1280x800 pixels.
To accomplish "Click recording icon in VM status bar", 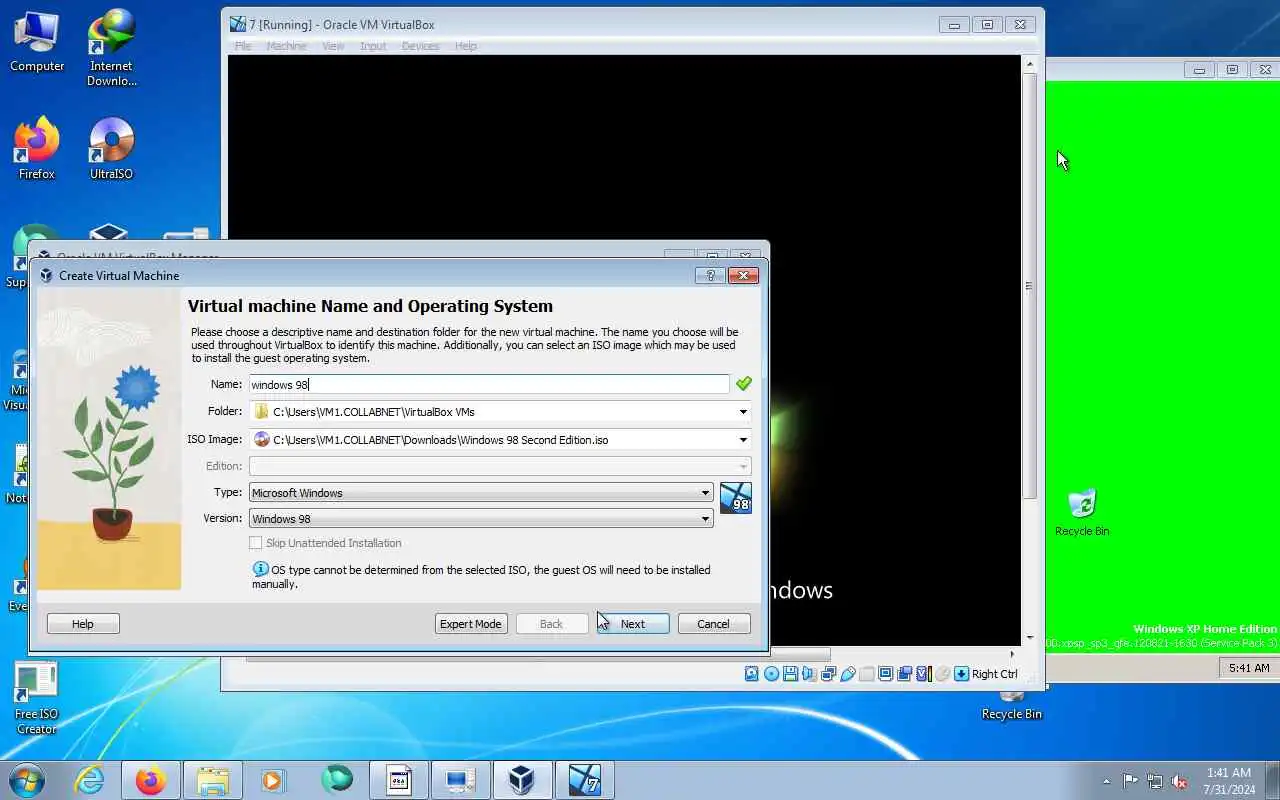I will 905,674.
